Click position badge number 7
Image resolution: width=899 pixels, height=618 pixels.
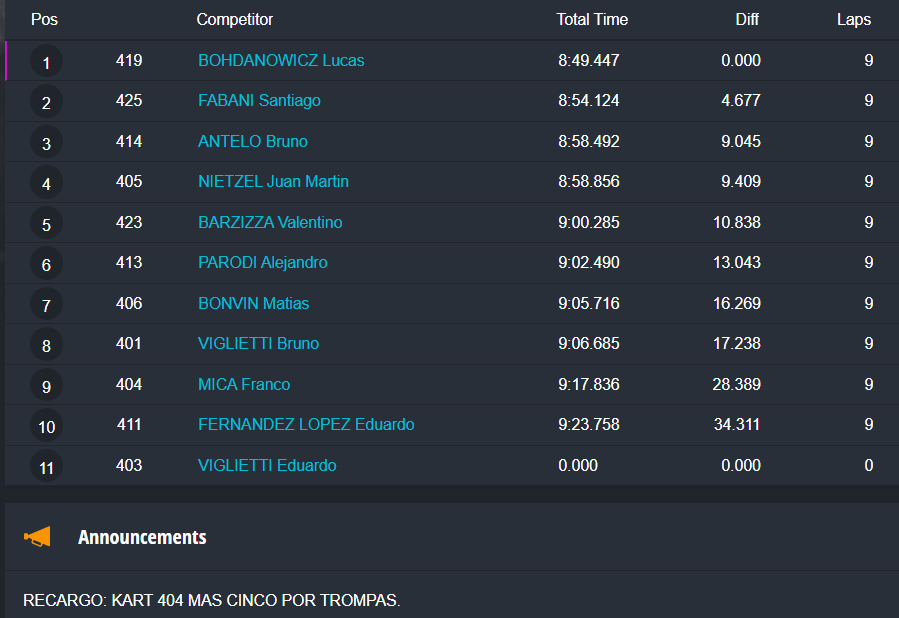click(x=46, y=305)
